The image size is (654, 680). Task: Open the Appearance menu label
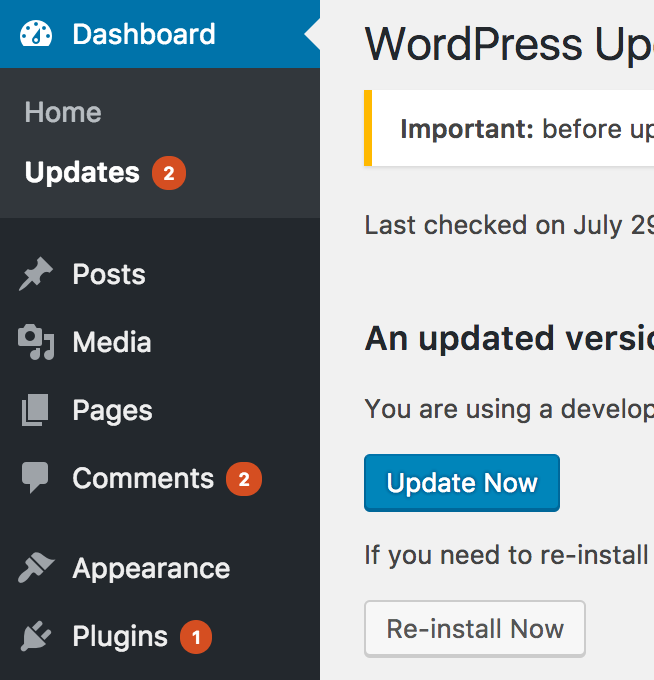(151, 569)
